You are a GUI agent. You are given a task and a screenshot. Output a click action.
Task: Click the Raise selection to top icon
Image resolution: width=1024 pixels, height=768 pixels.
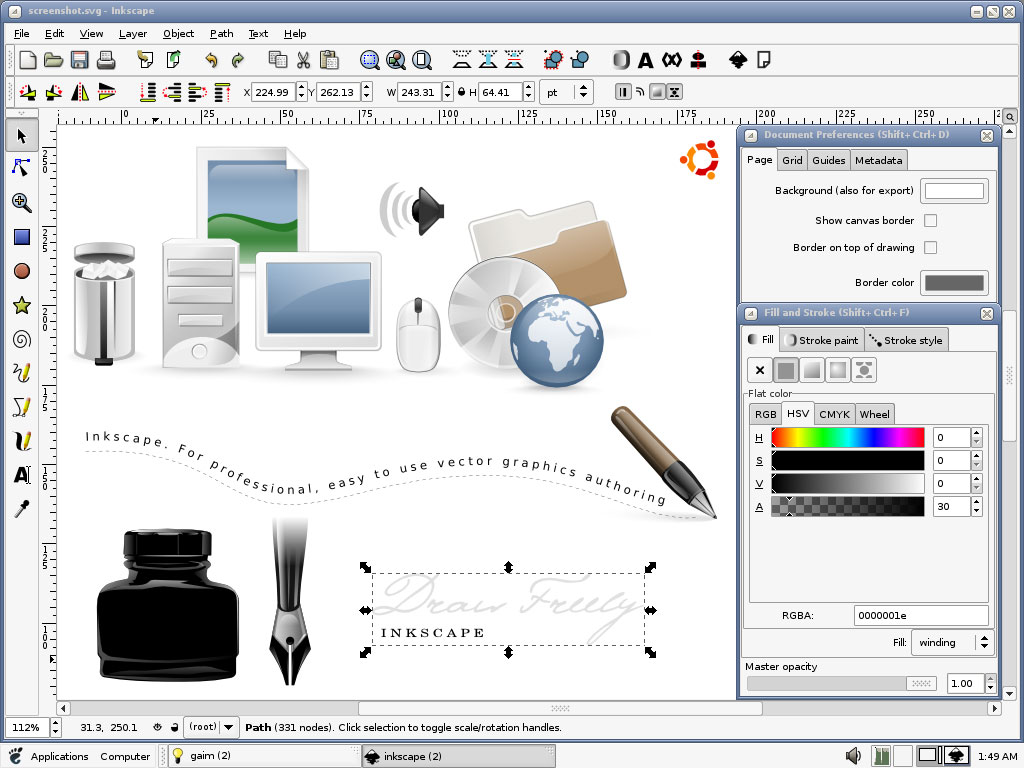coord(222,92)
